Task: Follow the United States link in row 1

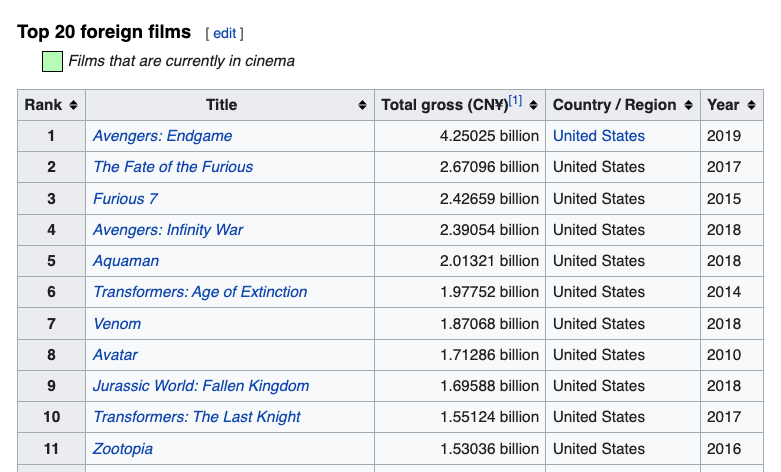Action: pyautogui.click(x=599, y=136)
